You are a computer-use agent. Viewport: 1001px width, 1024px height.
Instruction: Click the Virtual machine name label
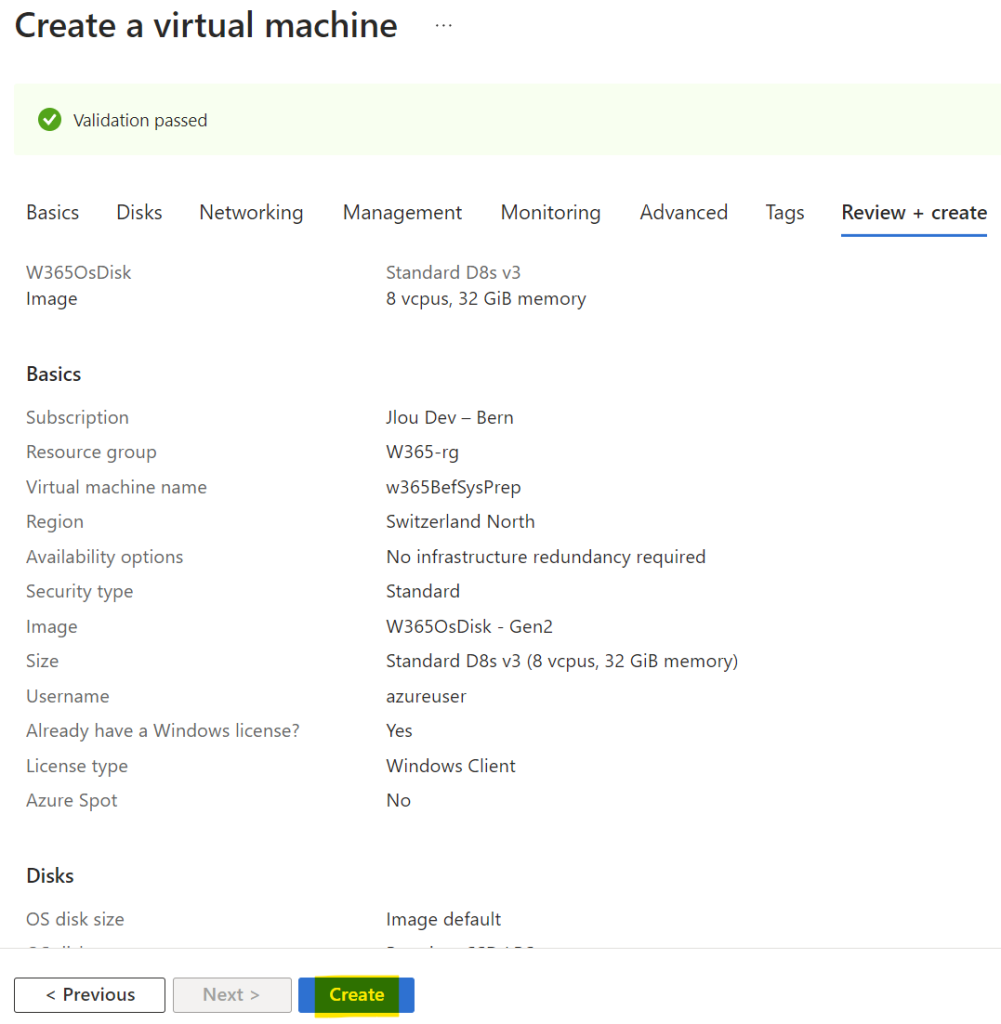pyautogui.click(x=116, y=487)
